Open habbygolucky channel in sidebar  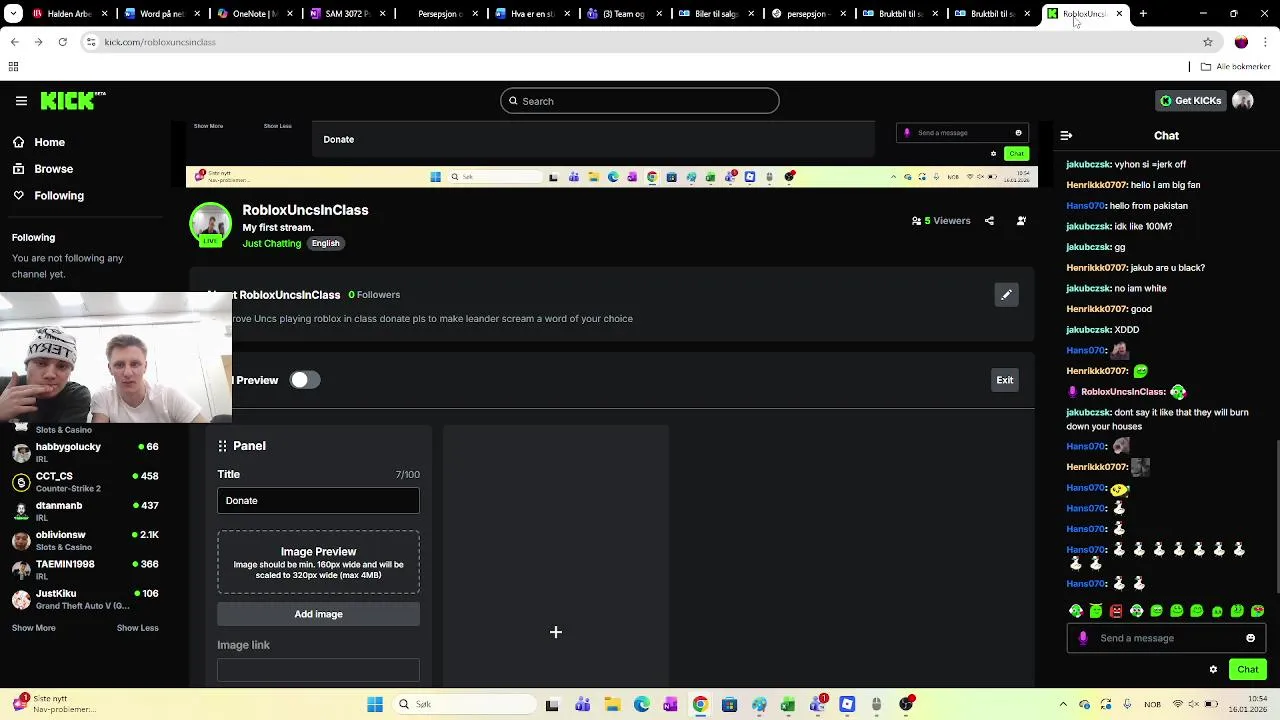click(86, 452)
